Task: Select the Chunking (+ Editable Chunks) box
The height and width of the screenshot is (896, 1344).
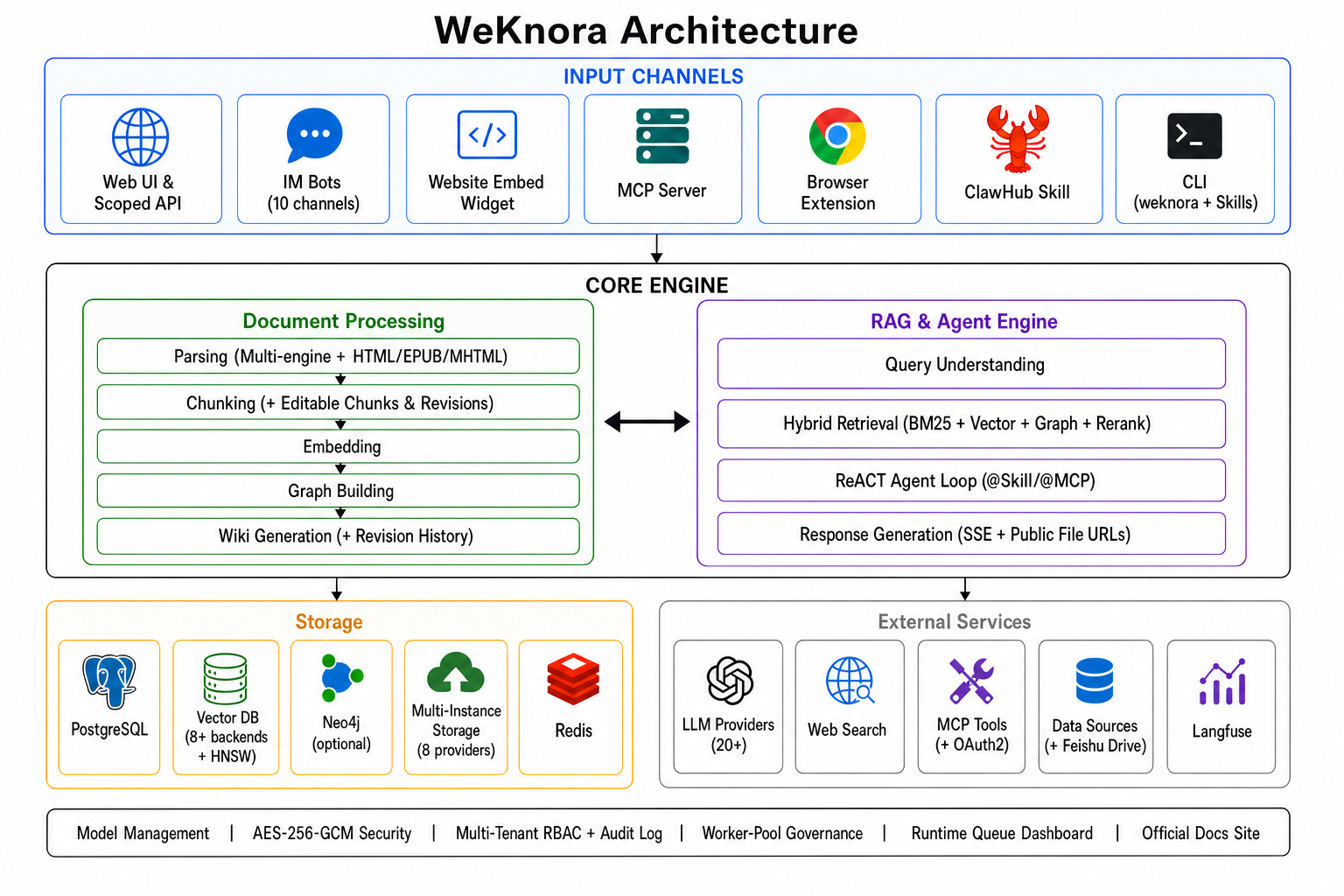Action: 339,402
